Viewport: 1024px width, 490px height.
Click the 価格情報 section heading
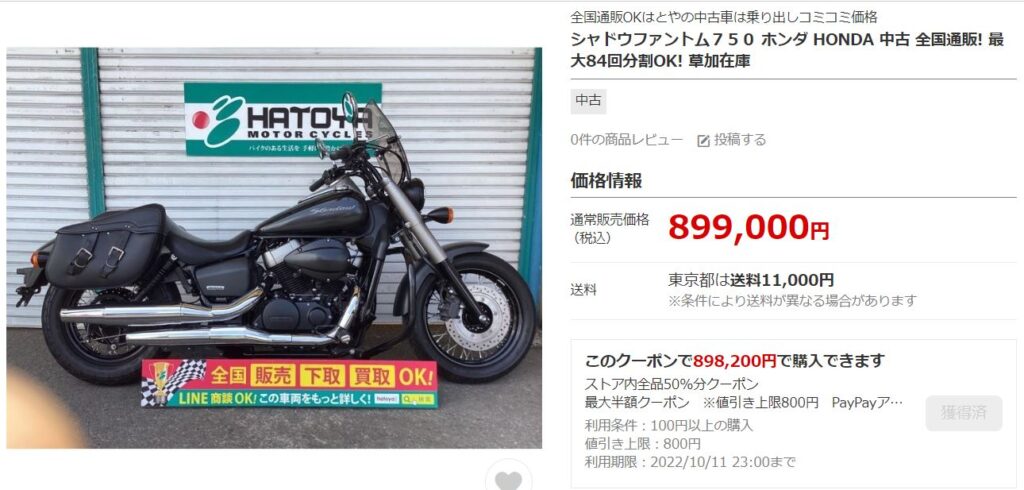pyautogui.click(x=606, y=181)
